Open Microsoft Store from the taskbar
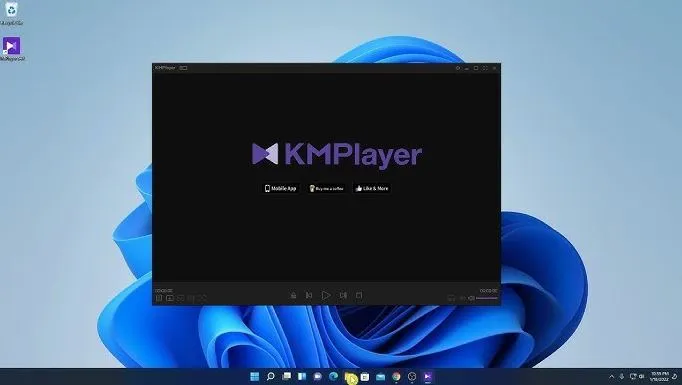Viewport: 682px width, 385px height. pos(365,376)
